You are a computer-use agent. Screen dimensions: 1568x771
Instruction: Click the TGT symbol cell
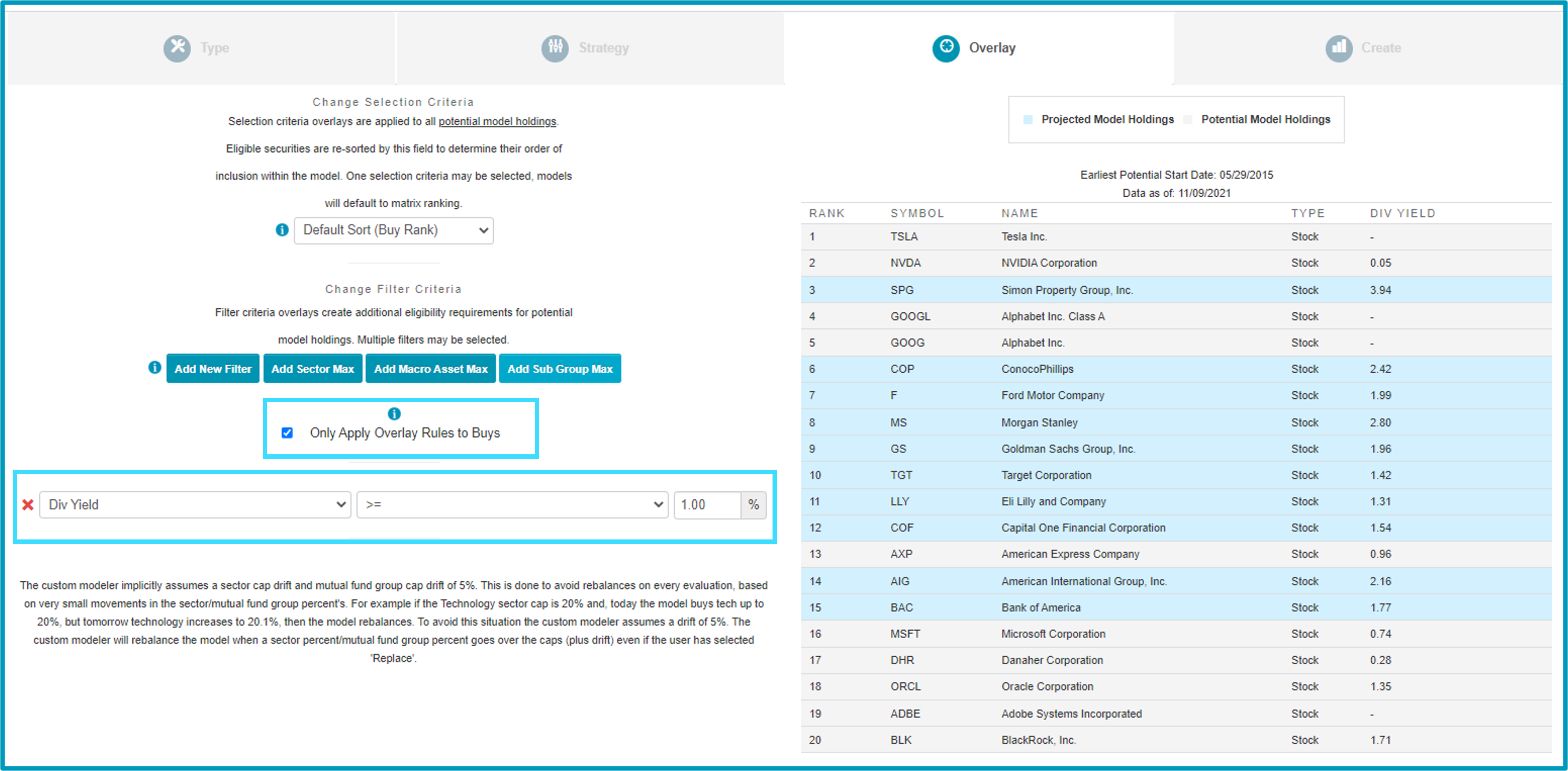(901, 475)
